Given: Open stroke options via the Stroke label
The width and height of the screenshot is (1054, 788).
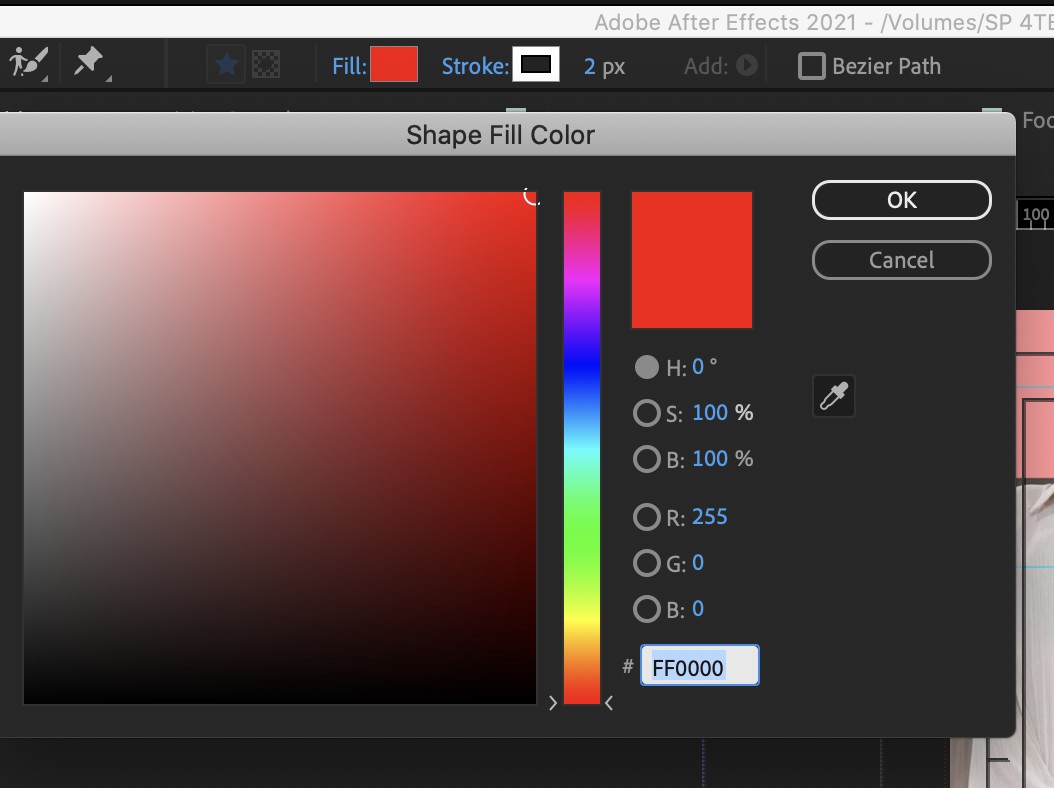Looking at the screenshot, I should [x=476, y=65].
